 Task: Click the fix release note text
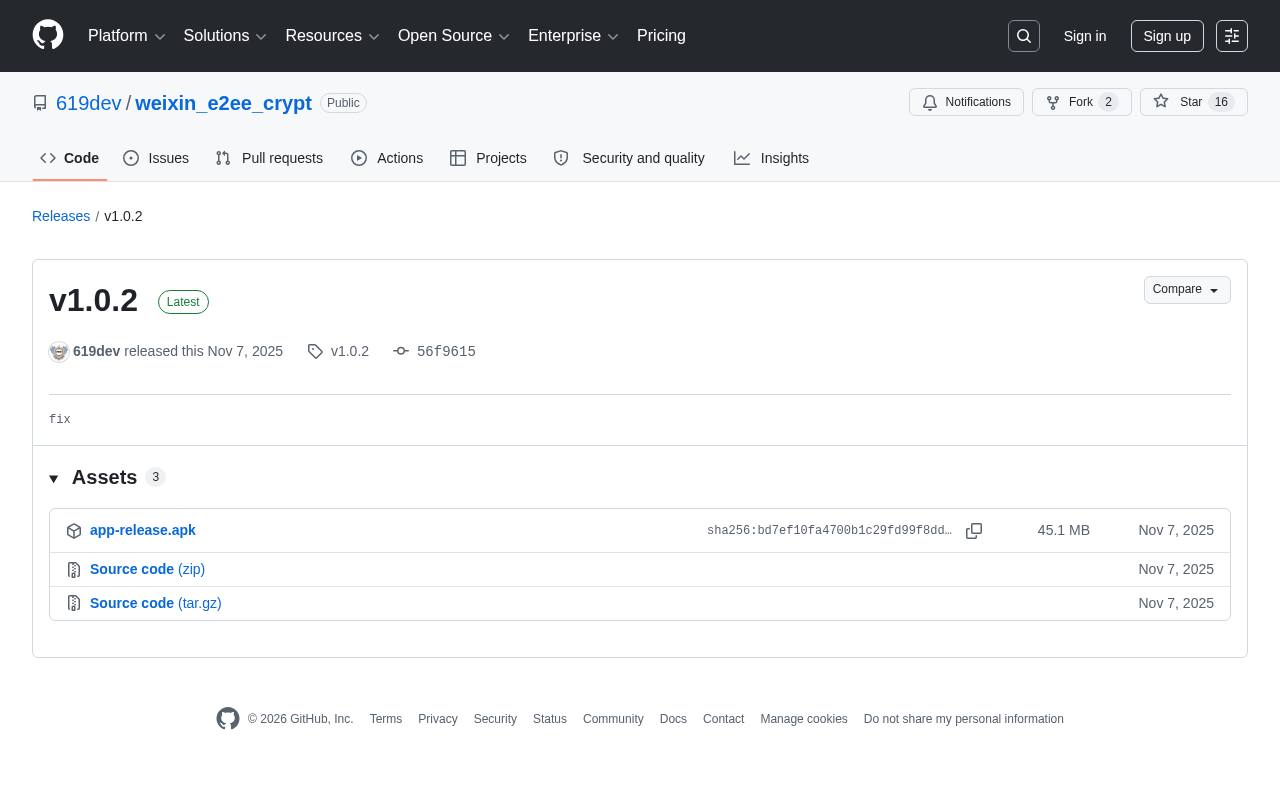(x=60, y=420)
